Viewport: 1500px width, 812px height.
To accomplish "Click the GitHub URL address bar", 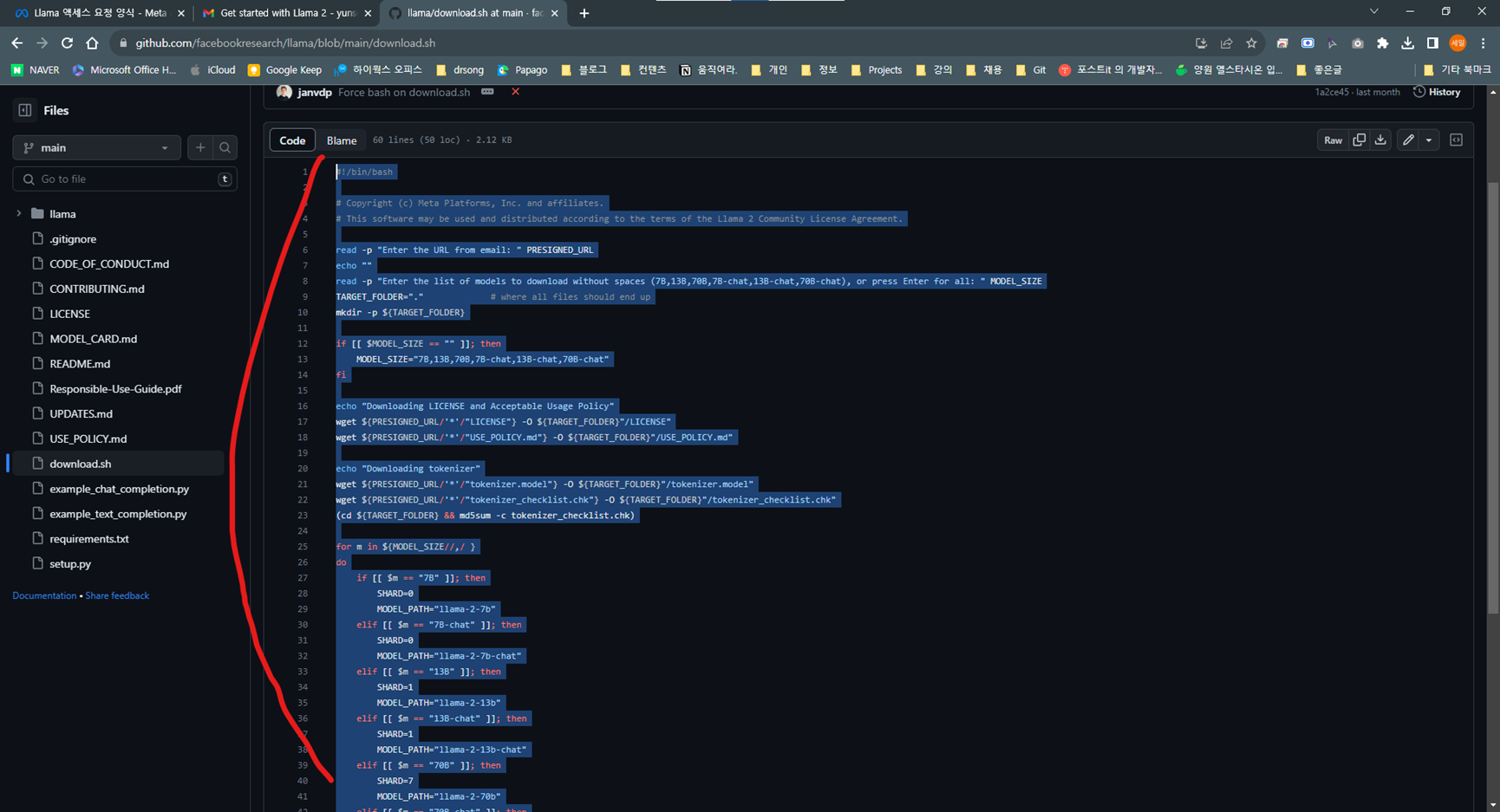I will [650, 42].
